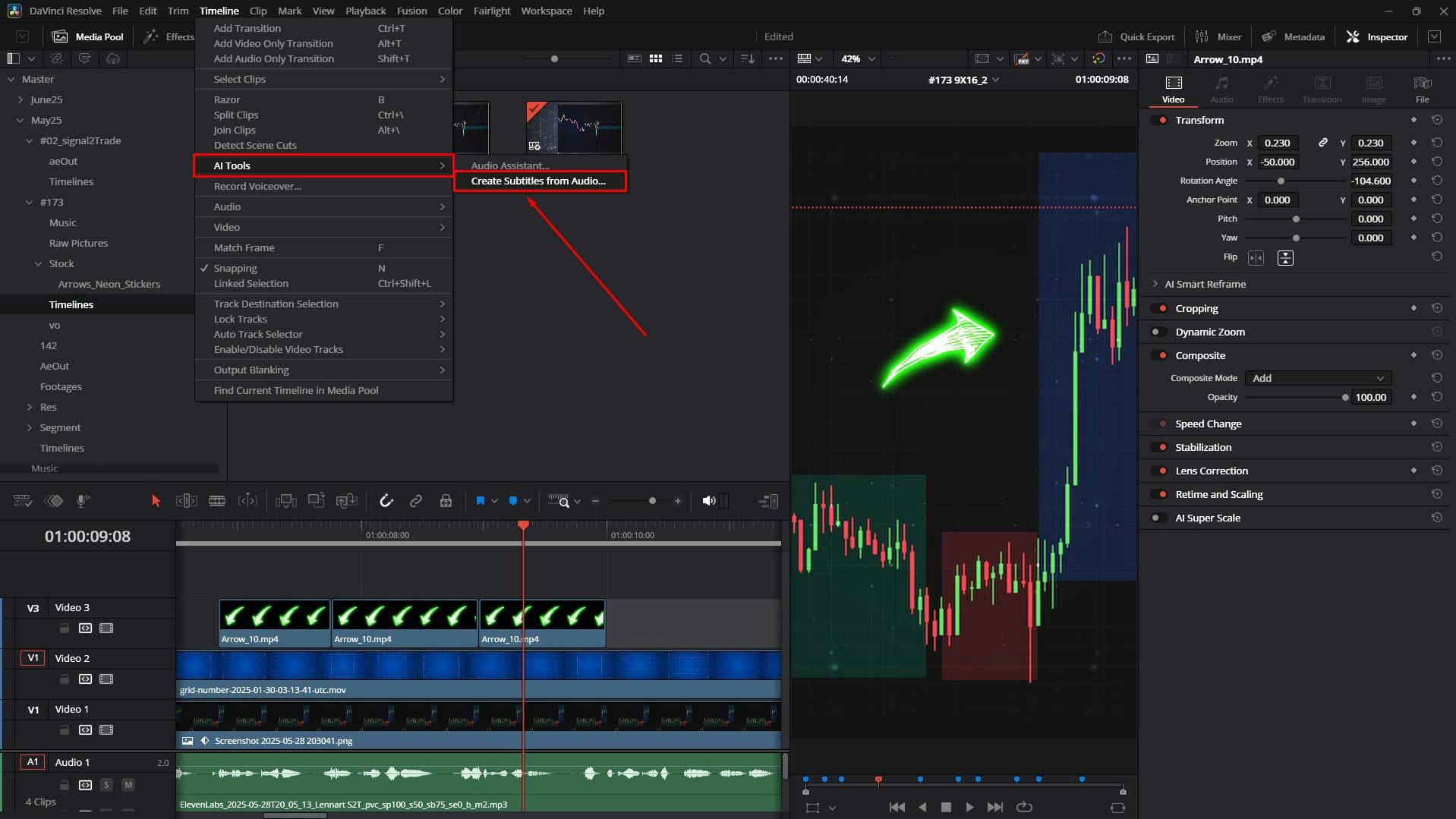
Task: Open the viewer zoom 42% dropdown
Action: click(x=858, y=58)
